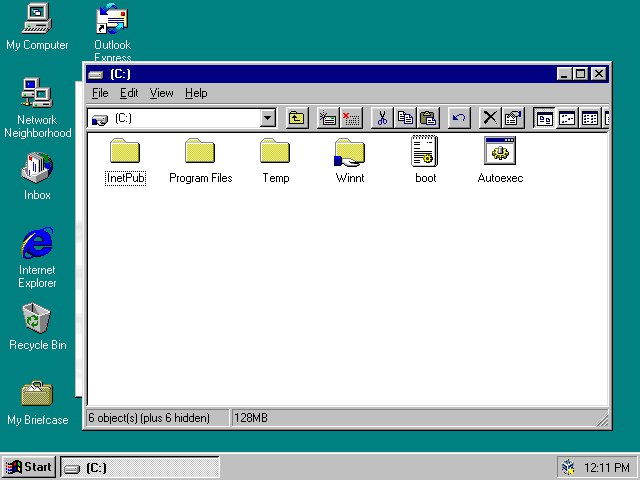Viewport: 640px width, 480px height.
Task: Select the Autoexec file icon
Action: tap(500, 160)
